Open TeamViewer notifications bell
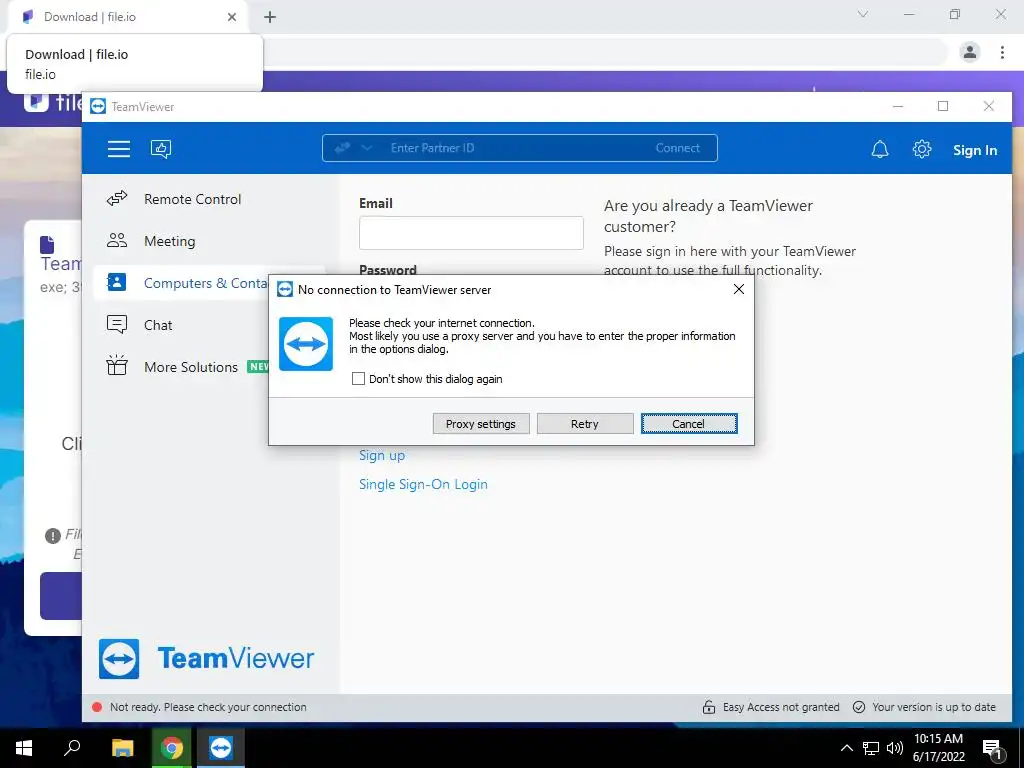The height and width of the screenshot is (768, 1024). pyautogui.click(x=880, y=150)
